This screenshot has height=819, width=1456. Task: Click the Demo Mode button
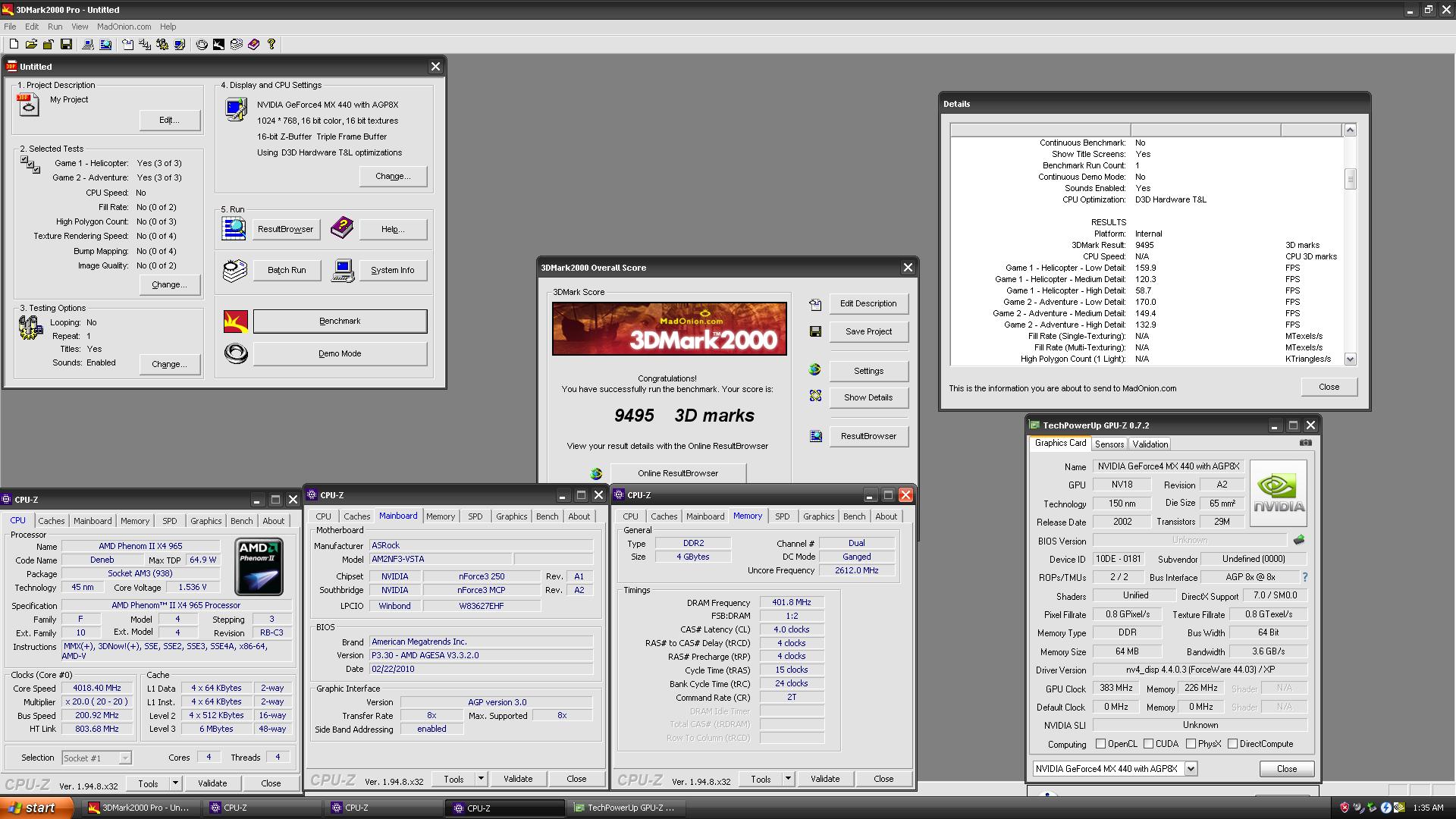click(340, 353)
